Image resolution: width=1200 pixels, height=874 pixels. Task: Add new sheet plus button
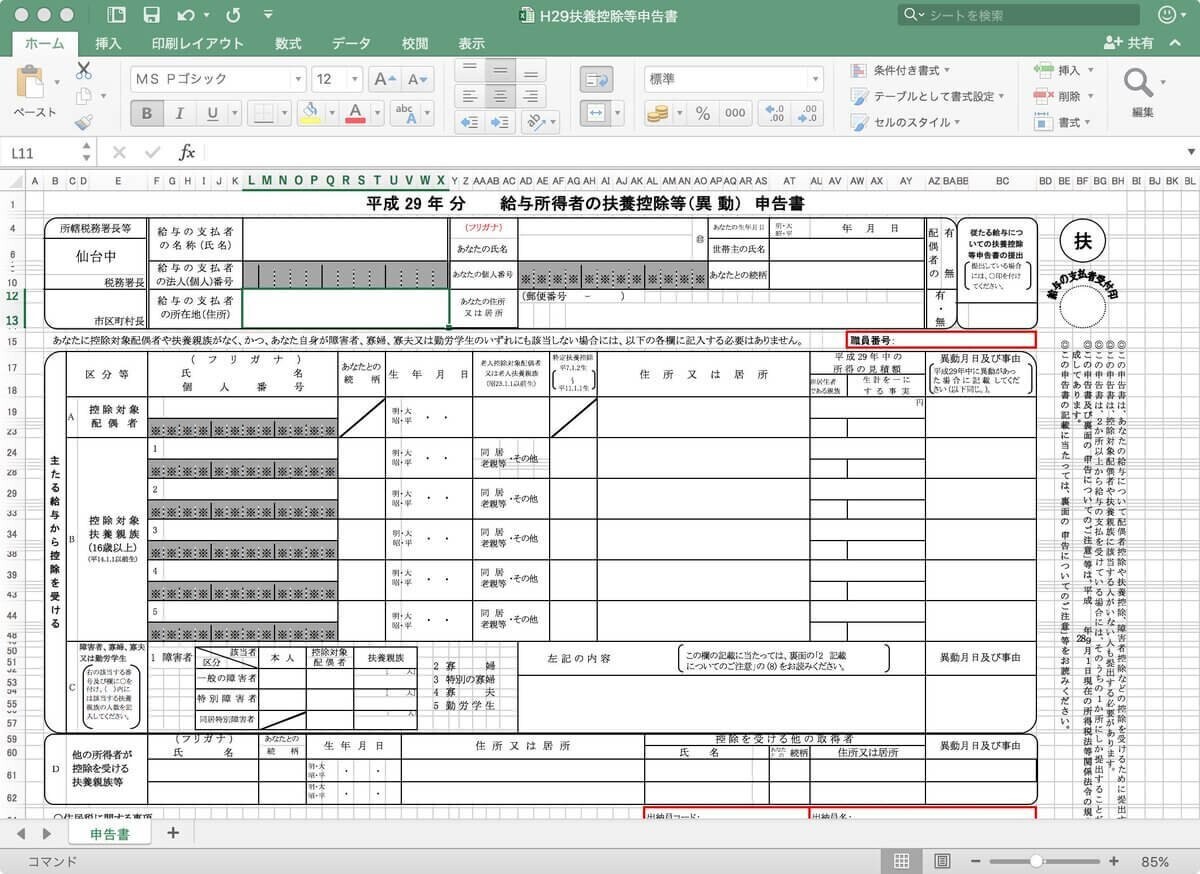173,832
